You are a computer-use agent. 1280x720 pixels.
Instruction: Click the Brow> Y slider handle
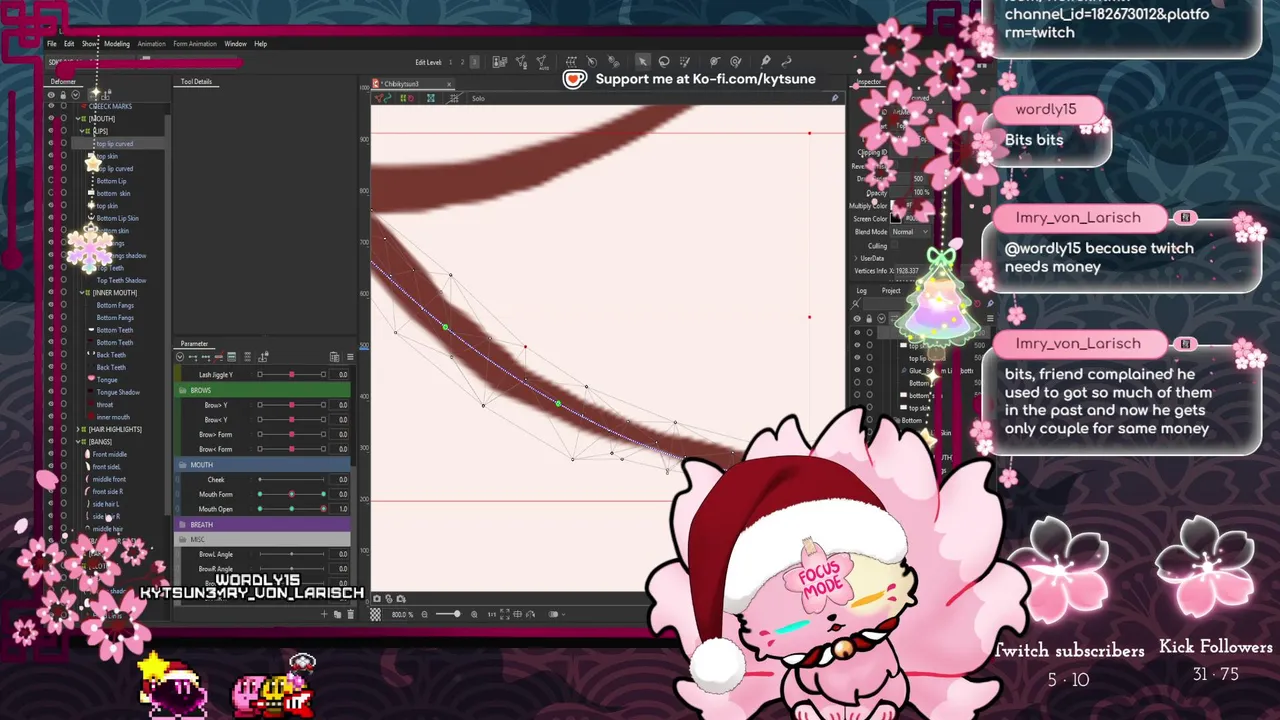pos(292,405)
